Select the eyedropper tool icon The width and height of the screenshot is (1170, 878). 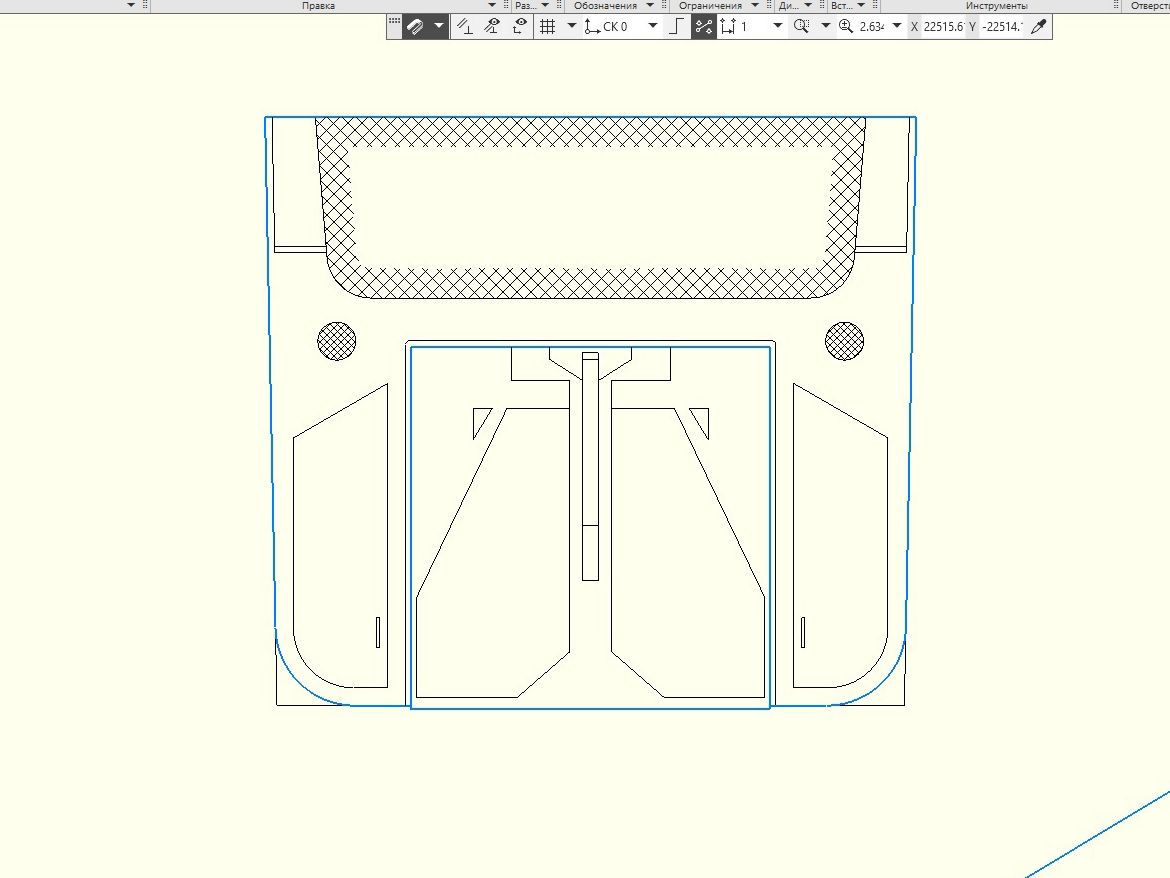tap(1039, 27)
